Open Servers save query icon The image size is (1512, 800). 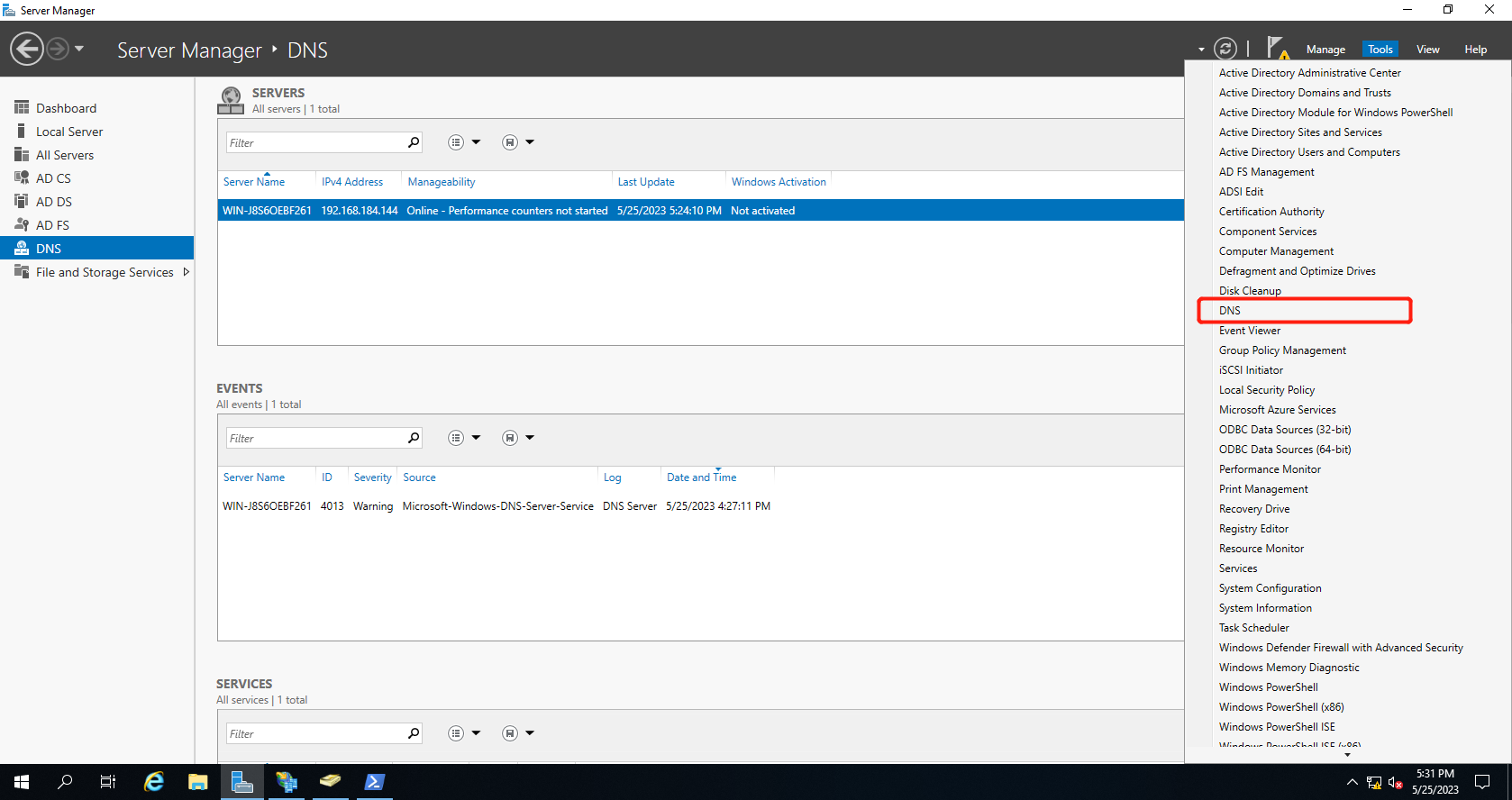click(x=510, y=142)
